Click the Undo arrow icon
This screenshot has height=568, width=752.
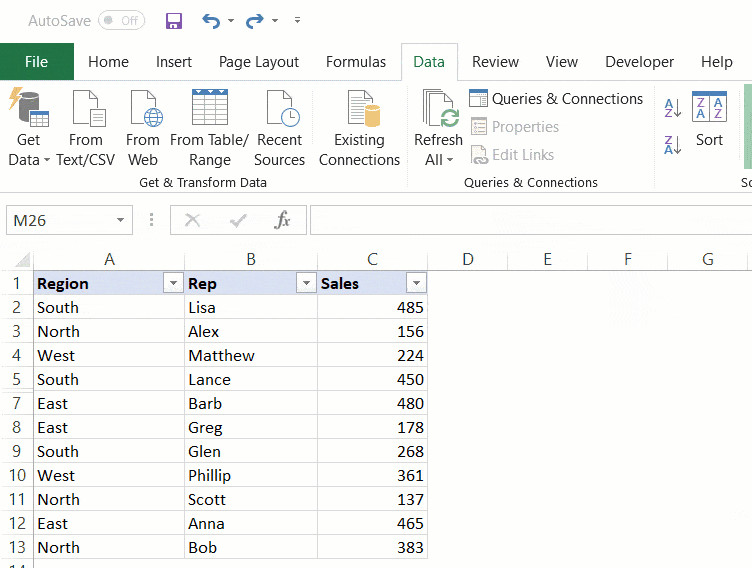211,20
